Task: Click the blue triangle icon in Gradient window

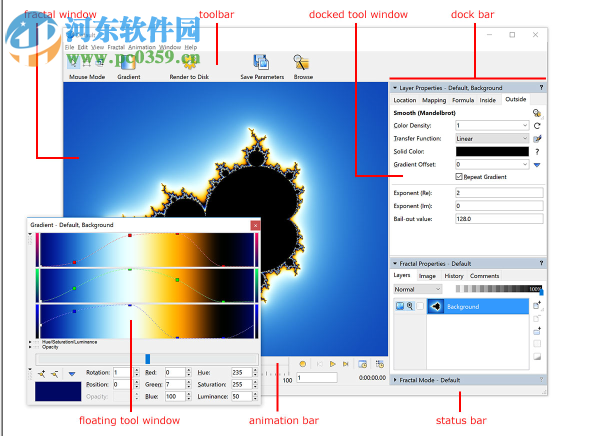Action: [72, 374]
